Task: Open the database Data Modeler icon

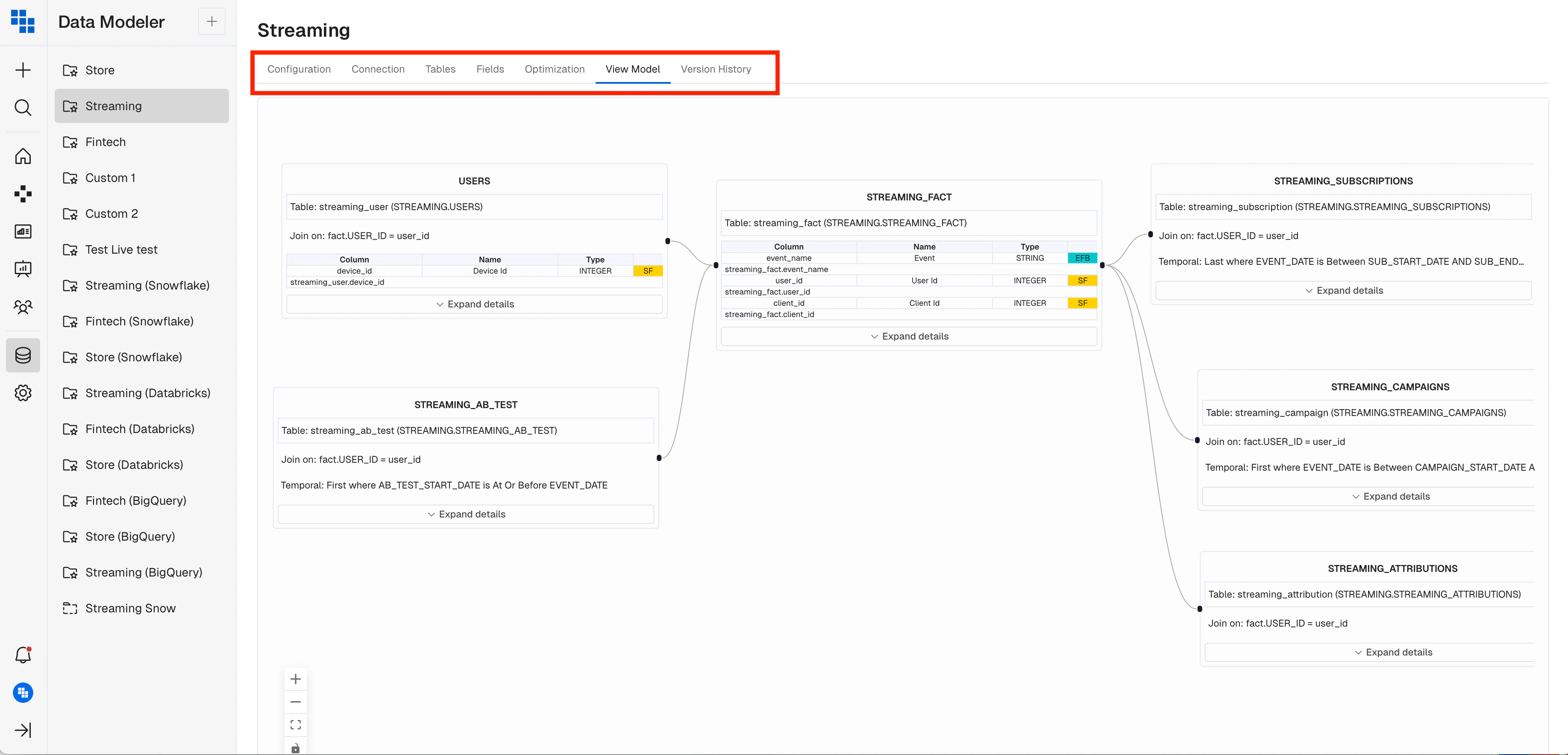Action: point(23,355)
